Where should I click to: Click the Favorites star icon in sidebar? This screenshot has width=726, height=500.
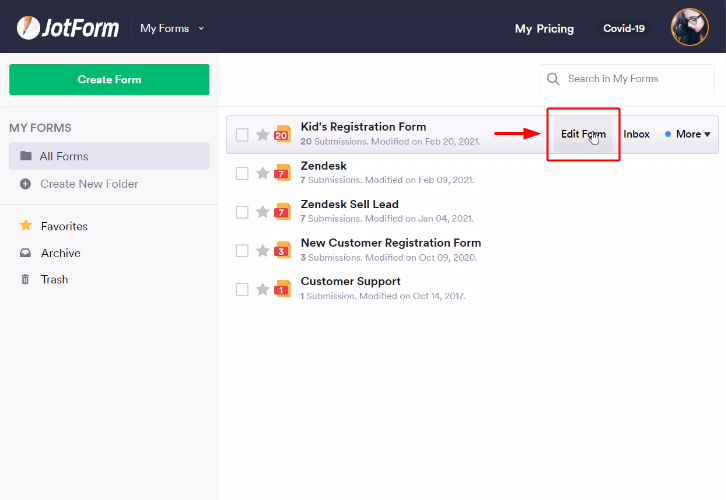pyautogui.click(x=26, y=225)
